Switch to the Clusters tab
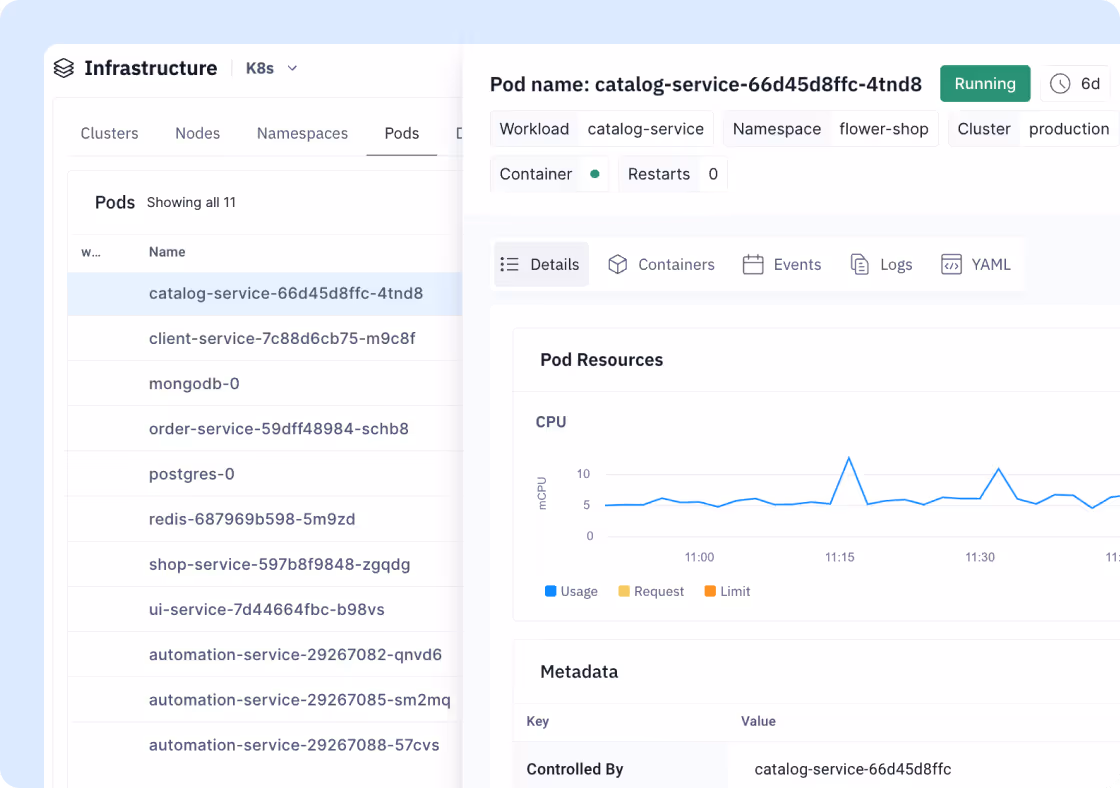Image resolution: width=1120 pixels, height=788 pixels. tap(109, 134)
